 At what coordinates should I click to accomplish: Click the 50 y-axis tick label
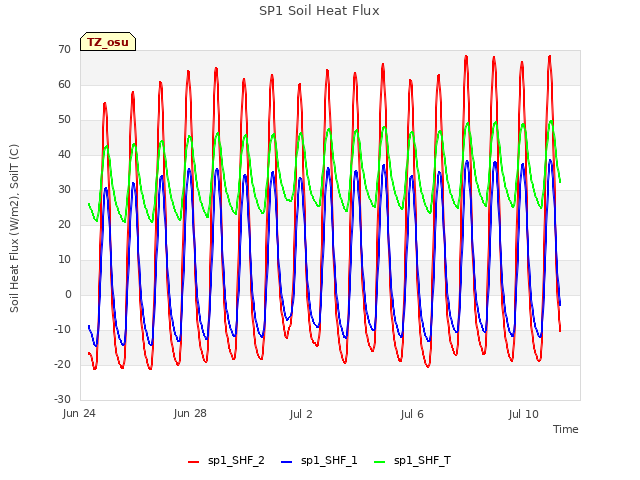(64, 120)
